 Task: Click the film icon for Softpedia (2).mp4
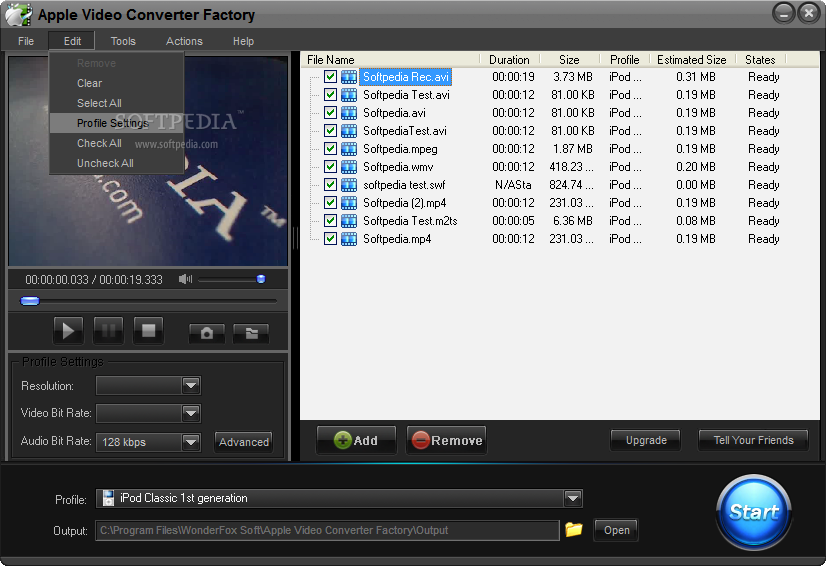tap(349, 203)
